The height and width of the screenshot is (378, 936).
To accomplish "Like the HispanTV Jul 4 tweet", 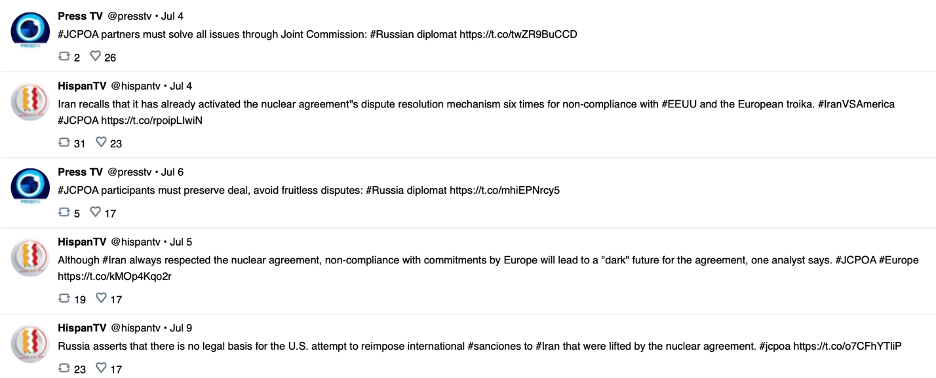I will (x=101, y=142).
